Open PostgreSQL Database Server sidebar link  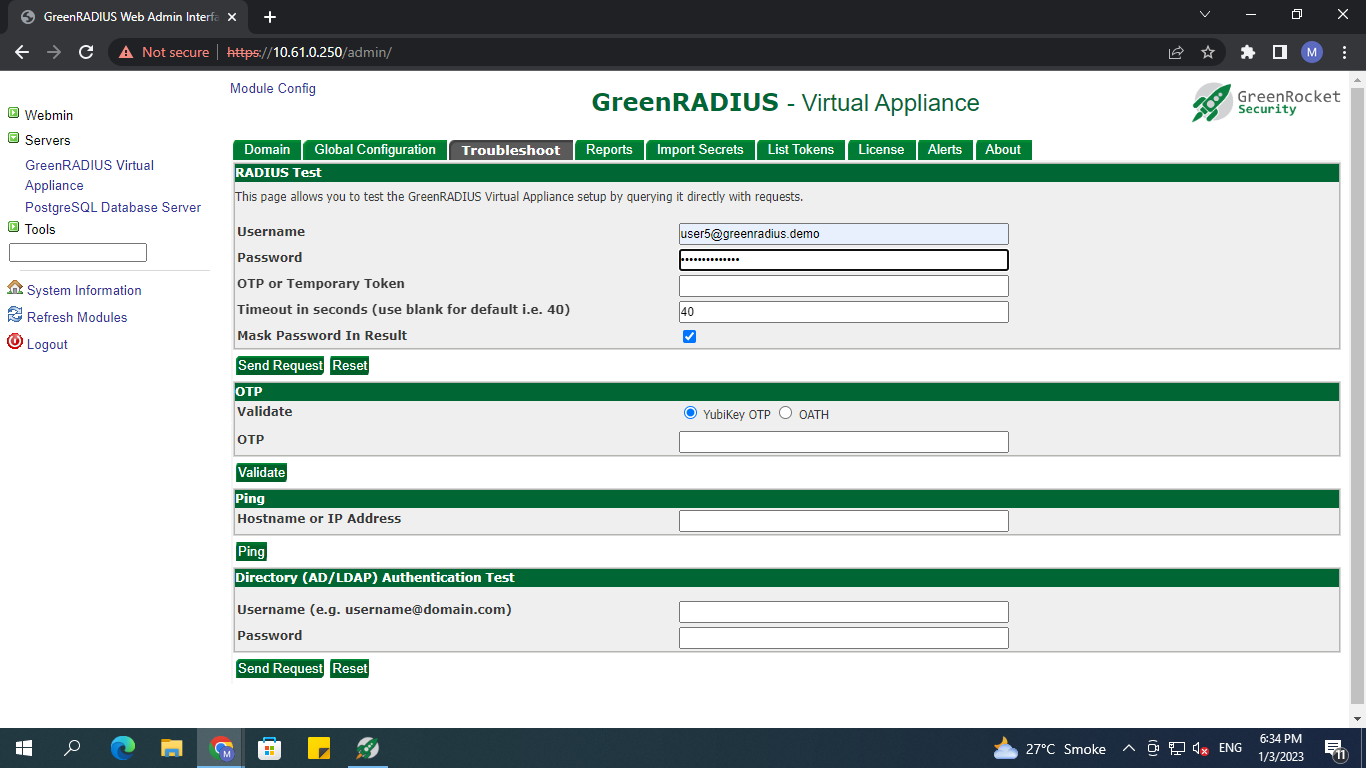pos(113,207)
